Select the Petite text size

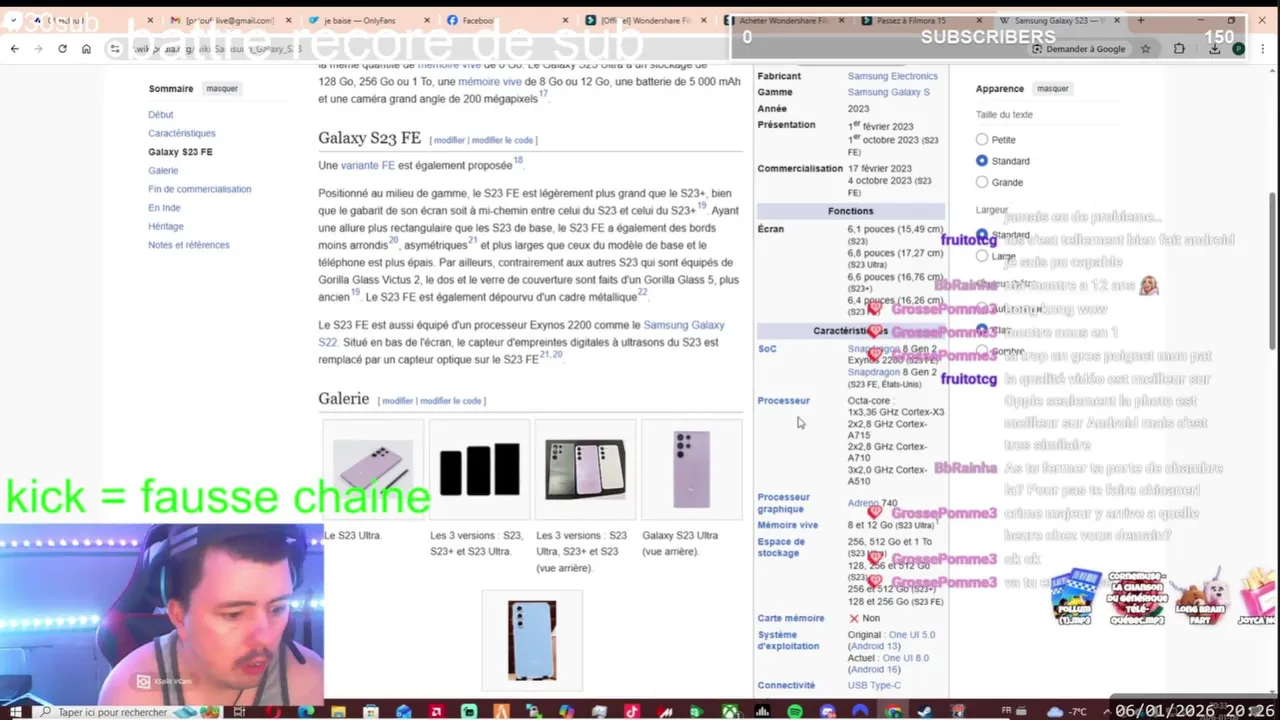click(x=982, y=140)
